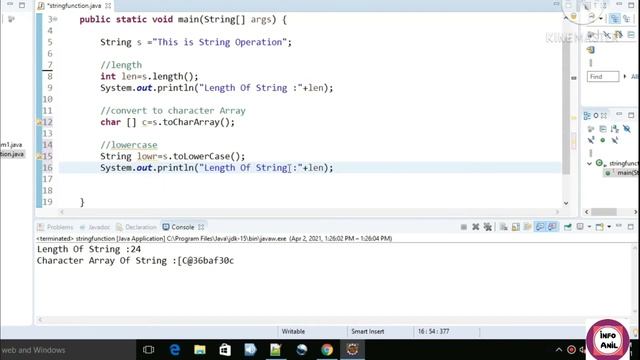Maximize the Console panel

[631, 227]
